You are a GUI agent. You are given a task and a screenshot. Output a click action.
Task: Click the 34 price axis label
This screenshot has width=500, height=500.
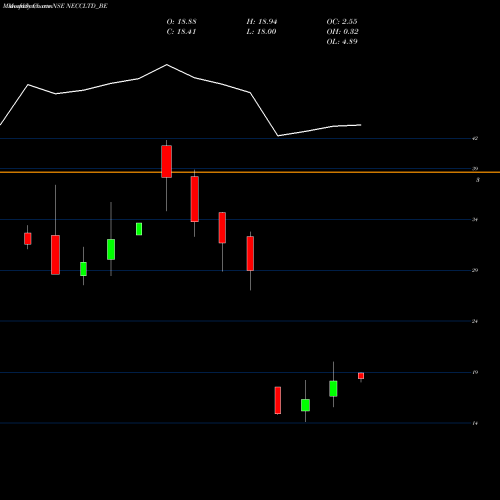[x=475, y=220]
